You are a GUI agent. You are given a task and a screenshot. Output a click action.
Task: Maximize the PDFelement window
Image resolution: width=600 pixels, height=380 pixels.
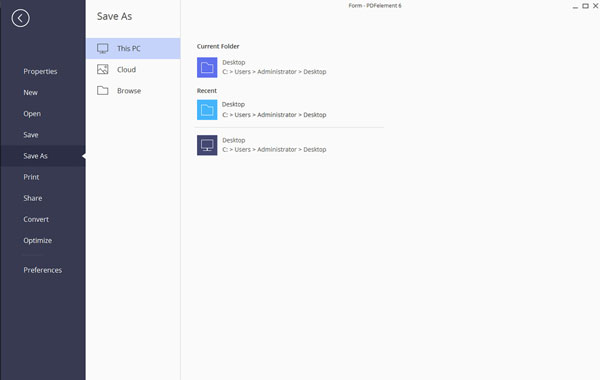pos(585,6)
